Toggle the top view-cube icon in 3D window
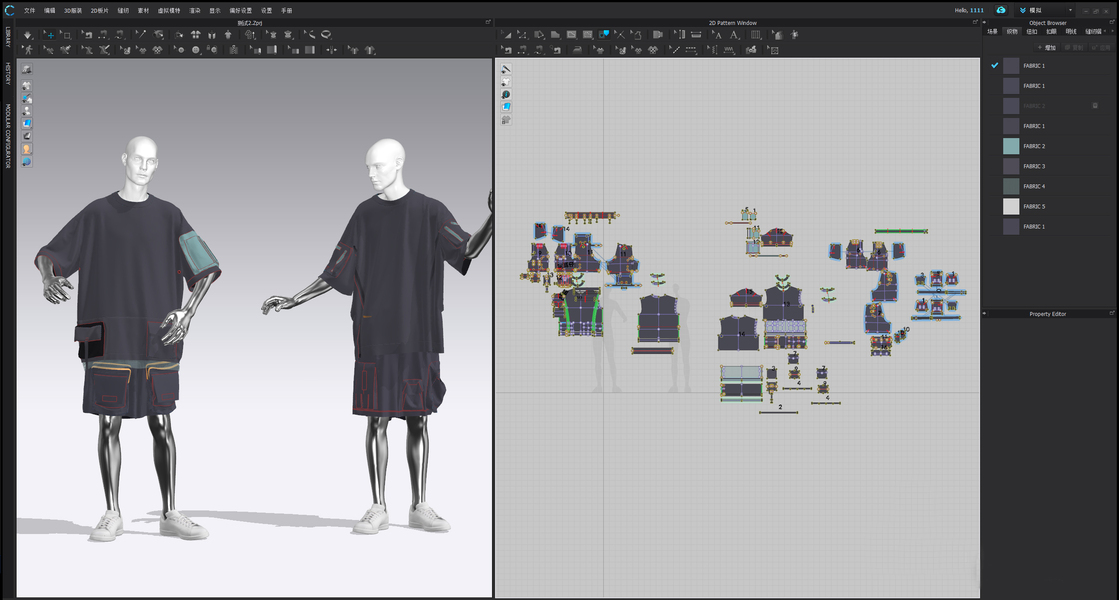Screen dimensions: 1119x600 click(x=26, y=69)
